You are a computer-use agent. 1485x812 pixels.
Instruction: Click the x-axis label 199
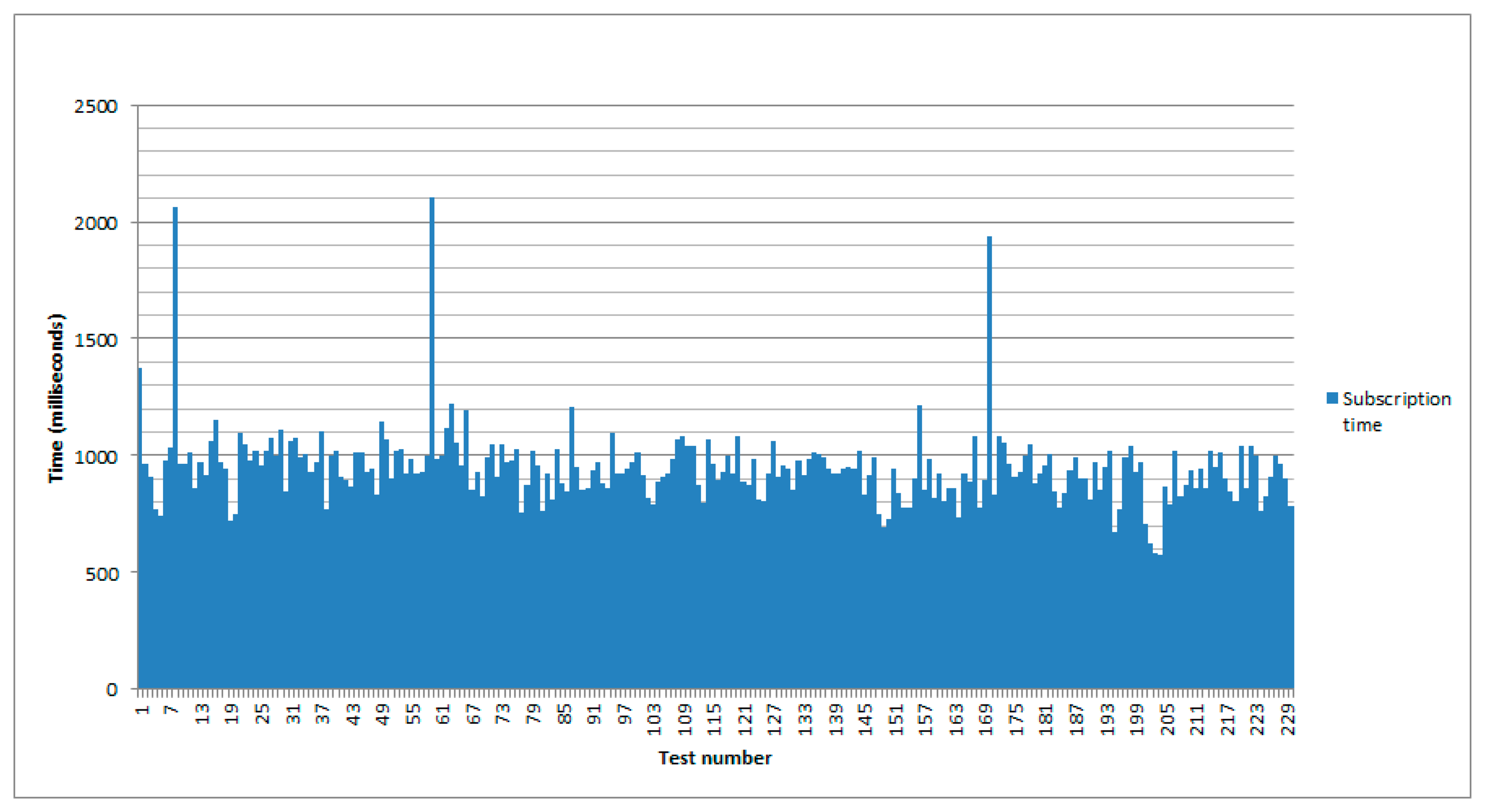click(1136, 718)
